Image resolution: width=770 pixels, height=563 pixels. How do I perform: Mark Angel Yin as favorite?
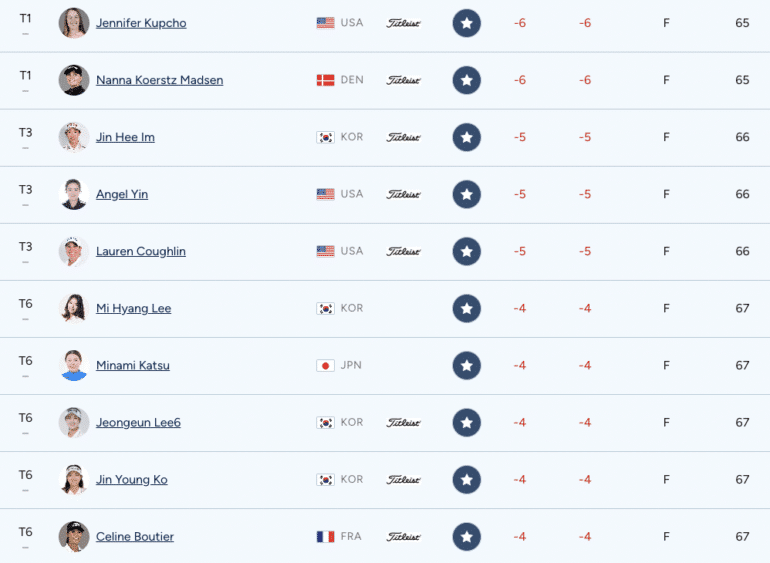coord(467,194)
